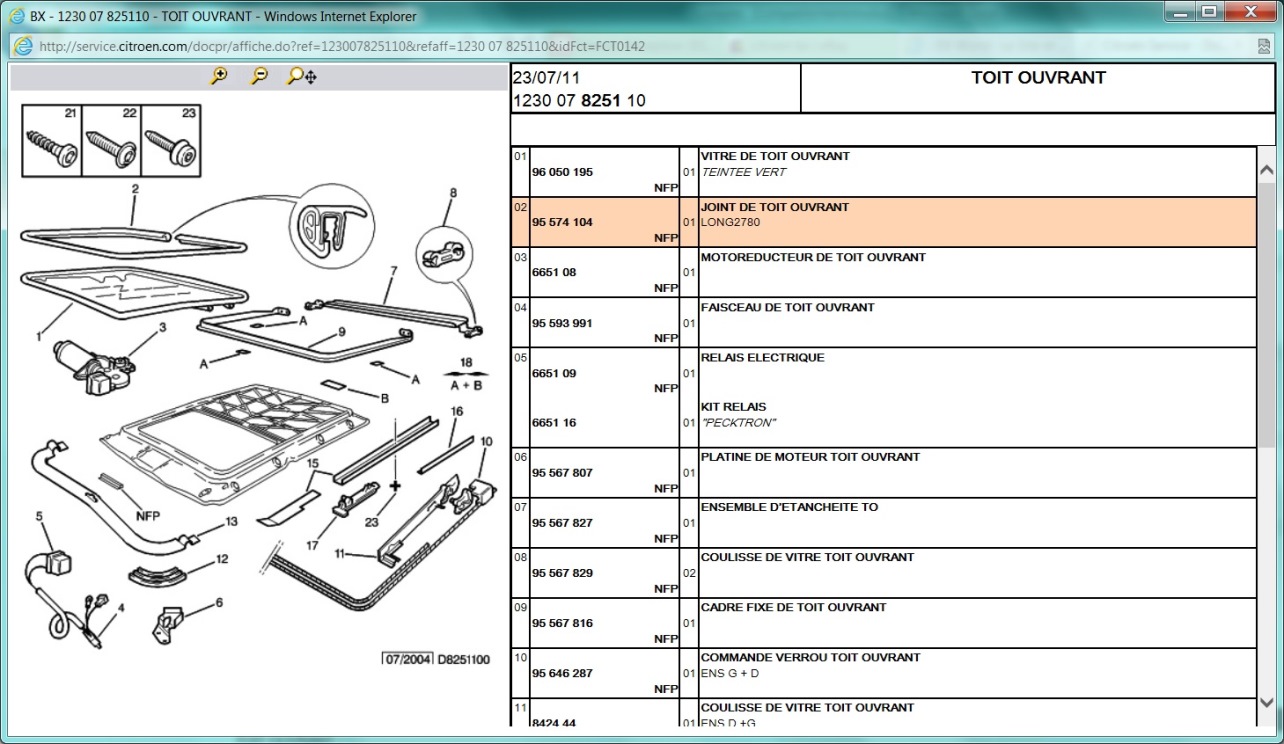Maximize the Internet Explorer window

pos(1209,13)
